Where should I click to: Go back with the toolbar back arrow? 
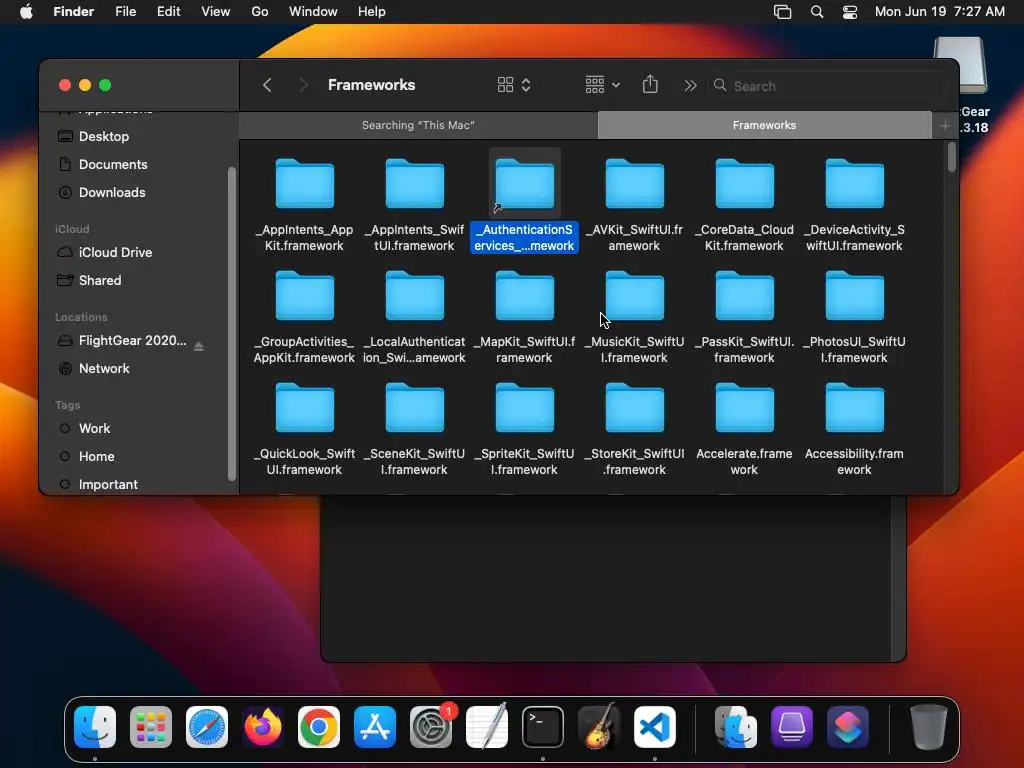point(267,85)
